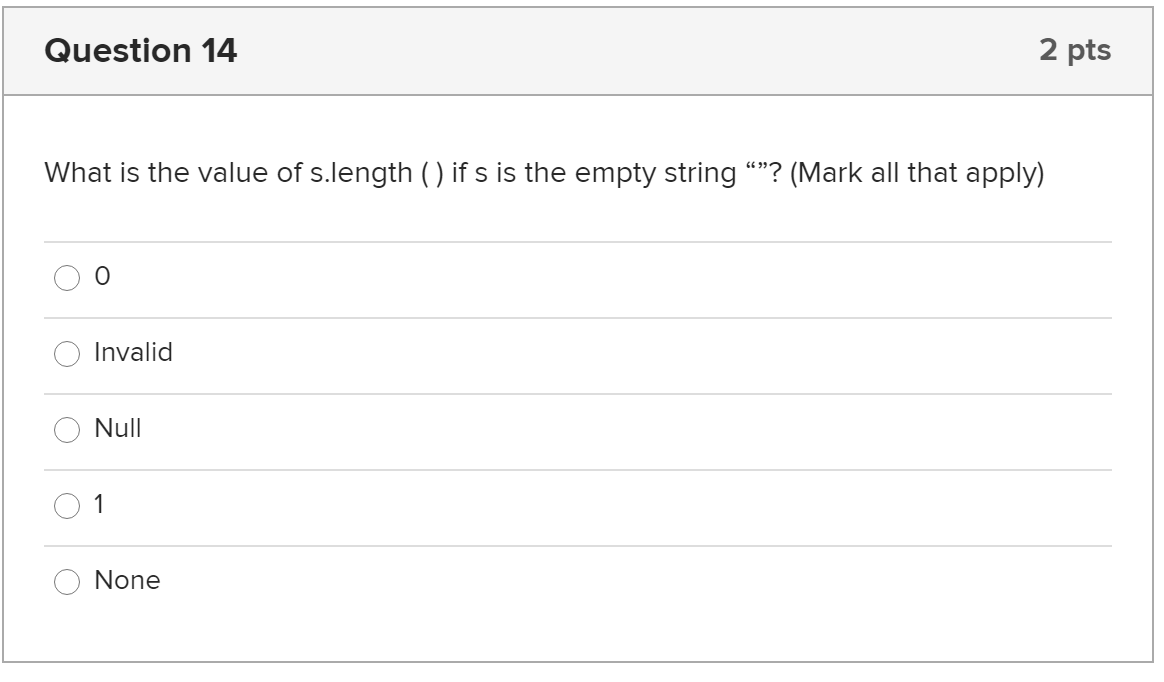The height and width of the screenshot is (682, 1164).
Task: Select the radio button for answer "0"
Action: point(66,276)
